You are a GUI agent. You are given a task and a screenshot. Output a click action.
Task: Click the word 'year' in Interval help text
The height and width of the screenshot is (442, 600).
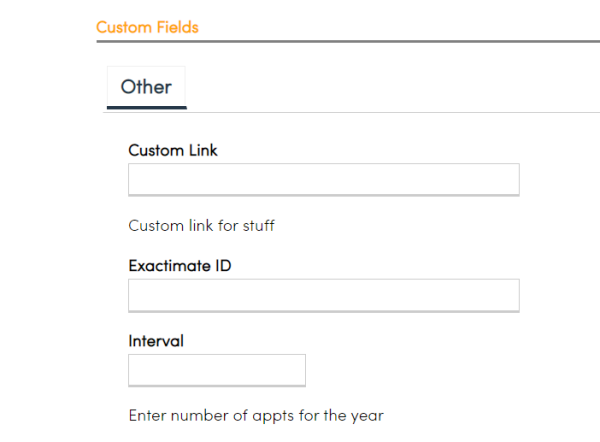pyautogui.click(x=366, y=414)
